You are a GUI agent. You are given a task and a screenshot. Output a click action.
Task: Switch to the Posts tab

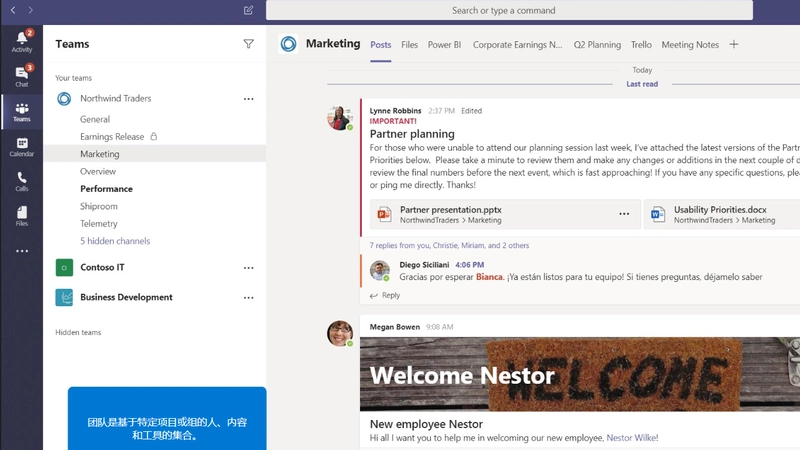coord(381,45)
